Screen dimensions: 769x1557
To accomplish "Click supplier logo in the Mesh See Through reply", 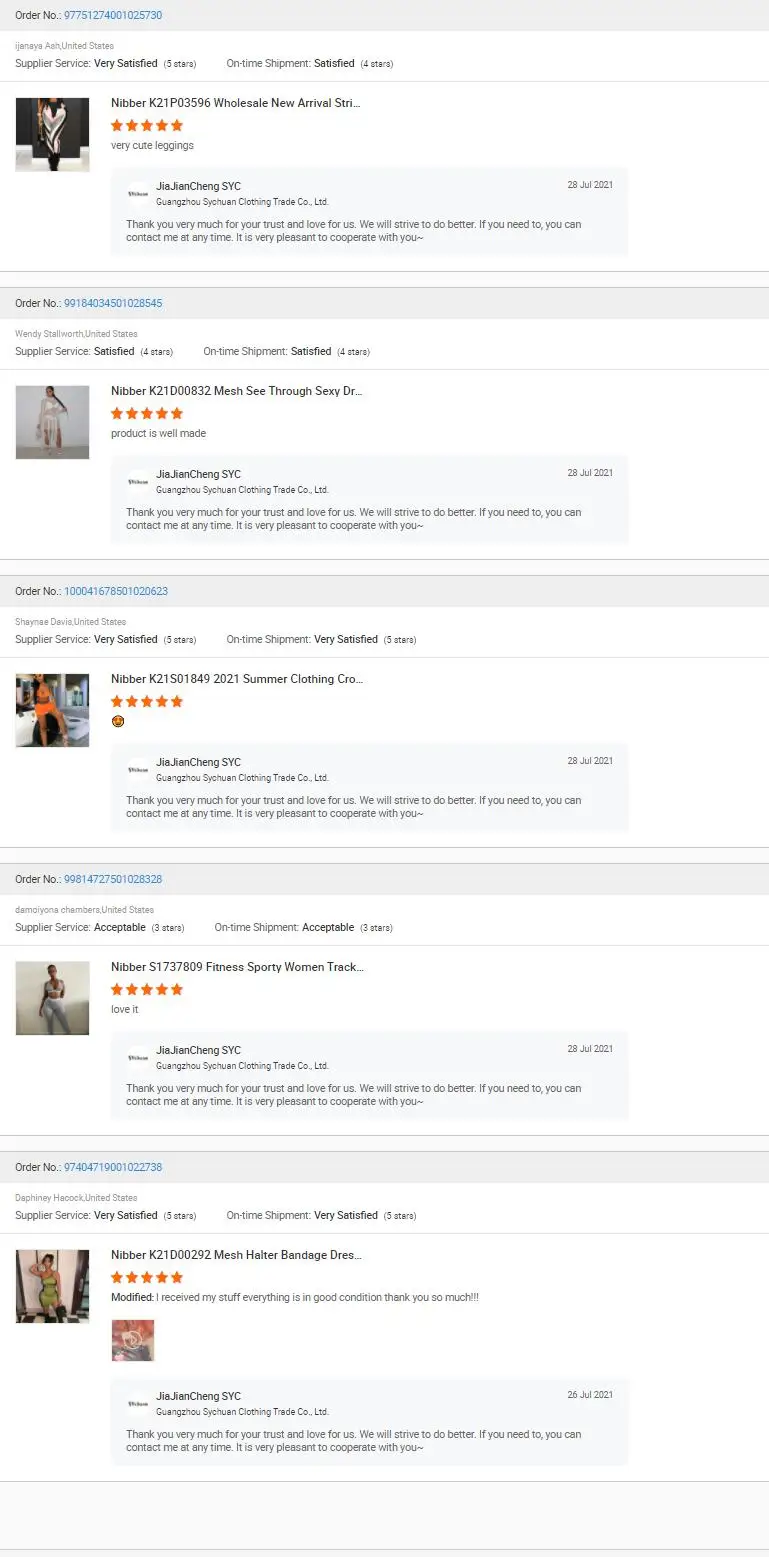I will coord(138,481).
